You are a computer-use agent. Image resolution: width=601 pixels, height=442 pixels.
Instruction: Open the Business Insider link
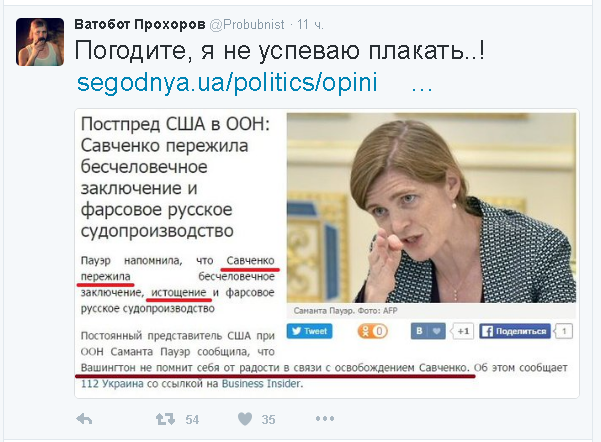pos(261,384)
